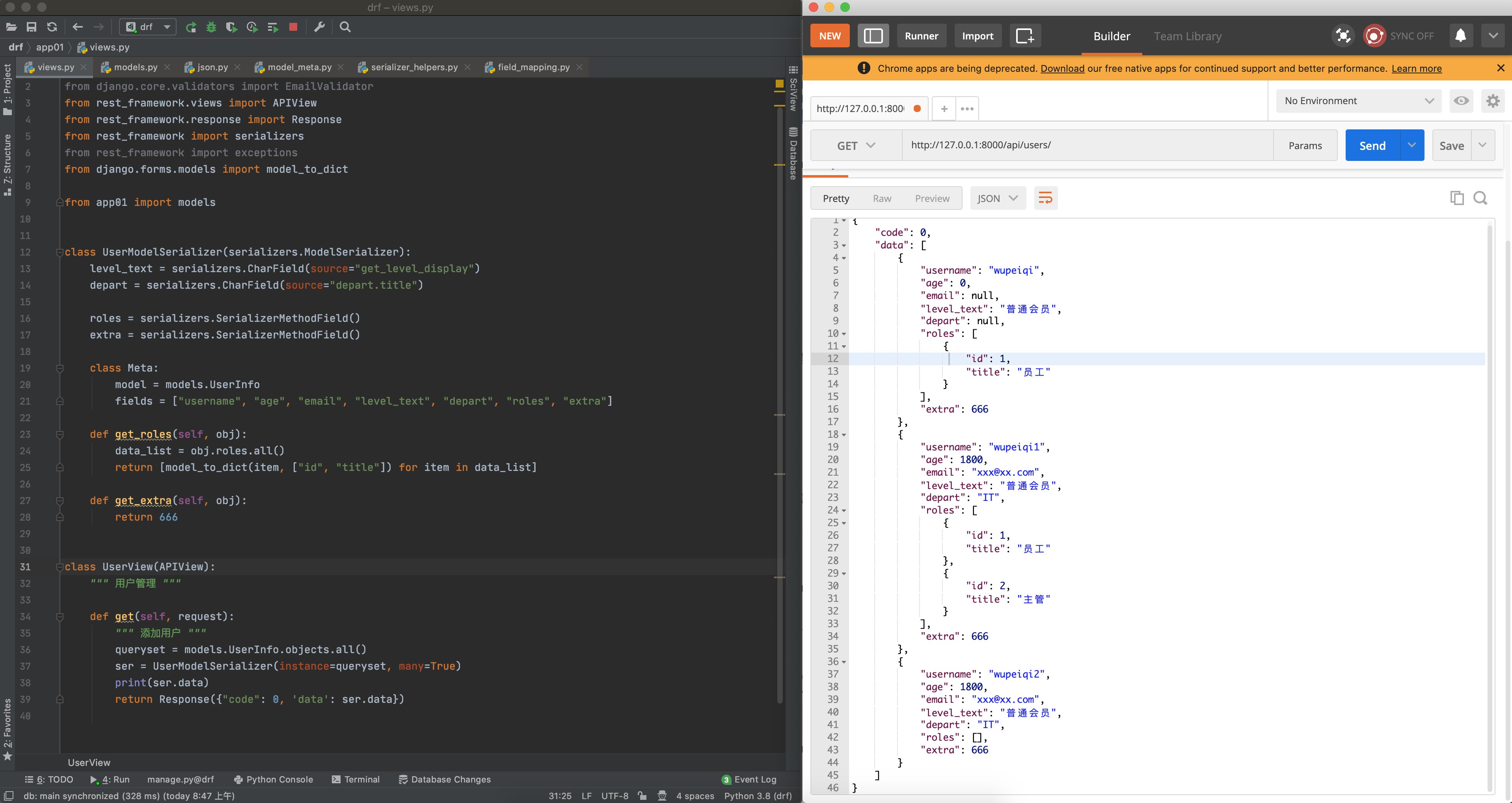Viewport: 1512px width, 803px height.
Task: Open the No Environment dropdown
Action: point(1358,101)
